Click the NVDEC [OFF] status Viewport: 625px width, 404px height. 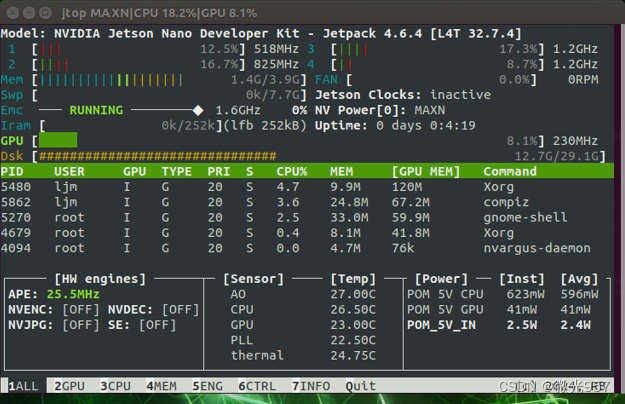point(180,310)
